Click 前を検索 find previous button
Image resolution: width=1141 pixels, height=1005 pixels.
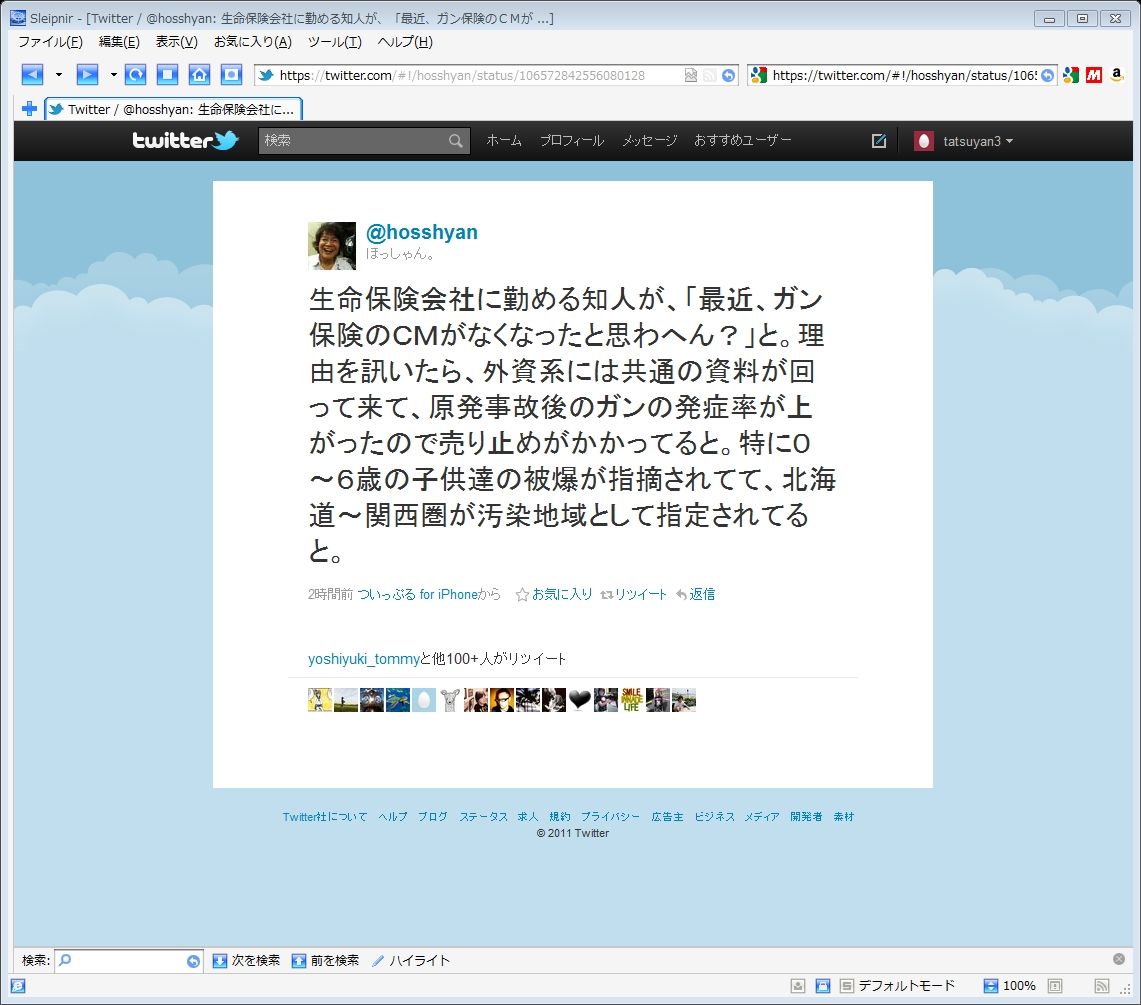(325, 961)
